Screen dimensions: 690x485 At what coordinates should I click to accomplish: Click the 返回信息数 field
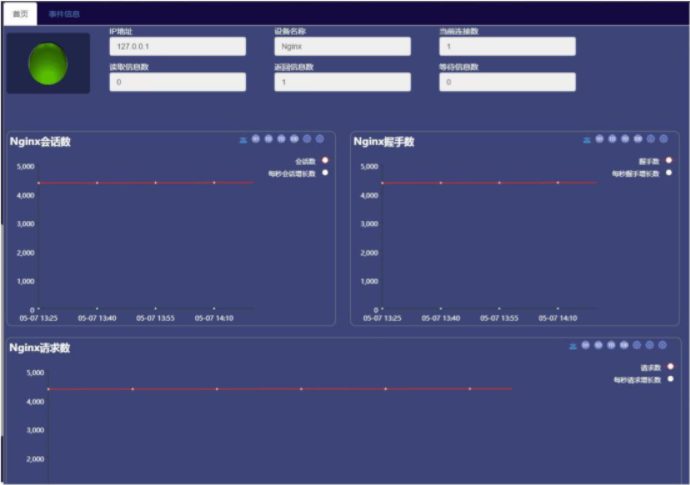342,82
